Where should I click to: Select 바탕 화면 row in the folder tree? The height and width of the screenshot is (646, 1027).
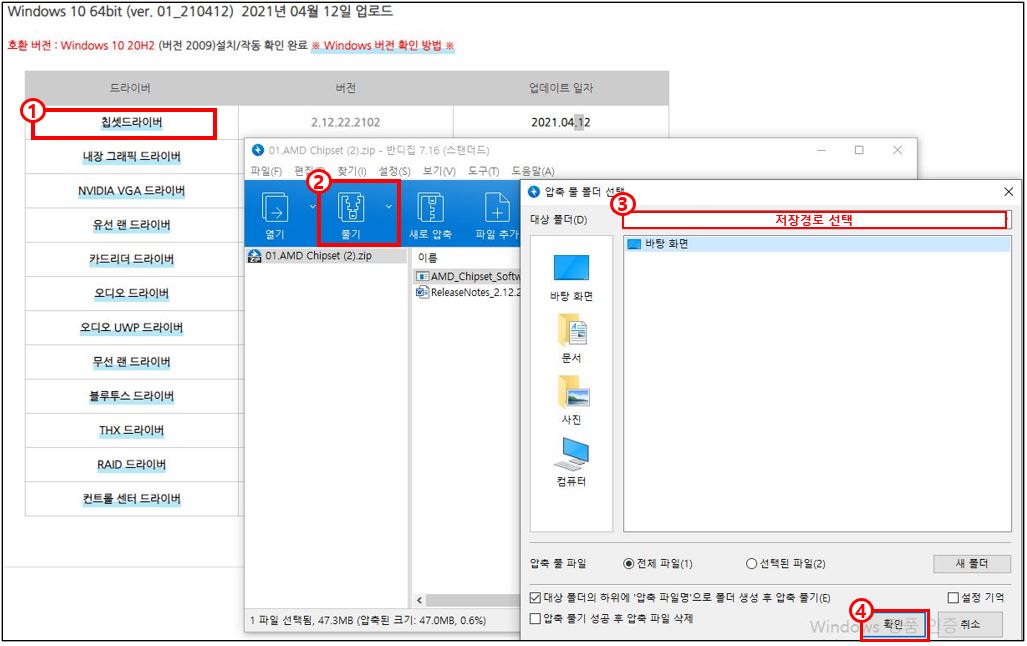tap(817, 244)
